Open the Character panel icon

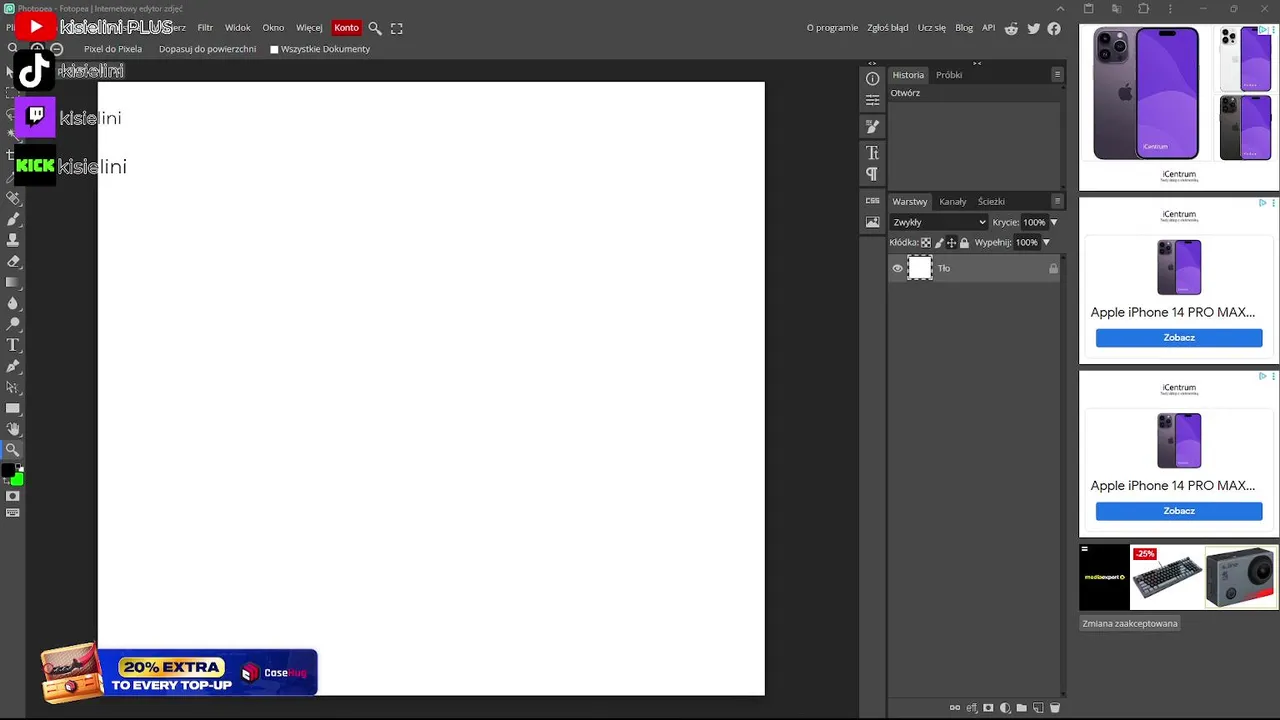(872, 153)
